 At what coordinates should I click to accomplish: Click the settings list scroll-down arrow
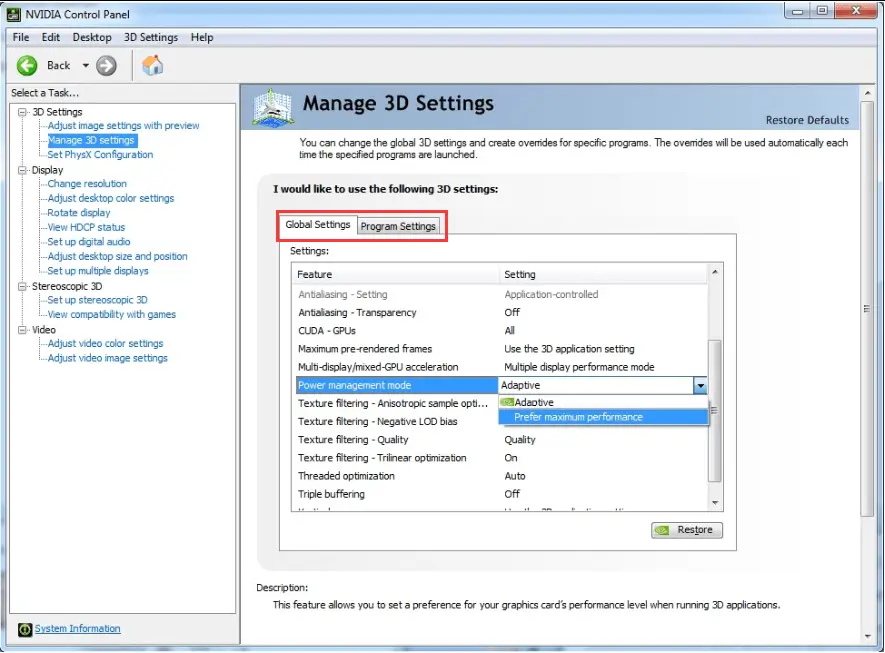(x=714, y=503)
